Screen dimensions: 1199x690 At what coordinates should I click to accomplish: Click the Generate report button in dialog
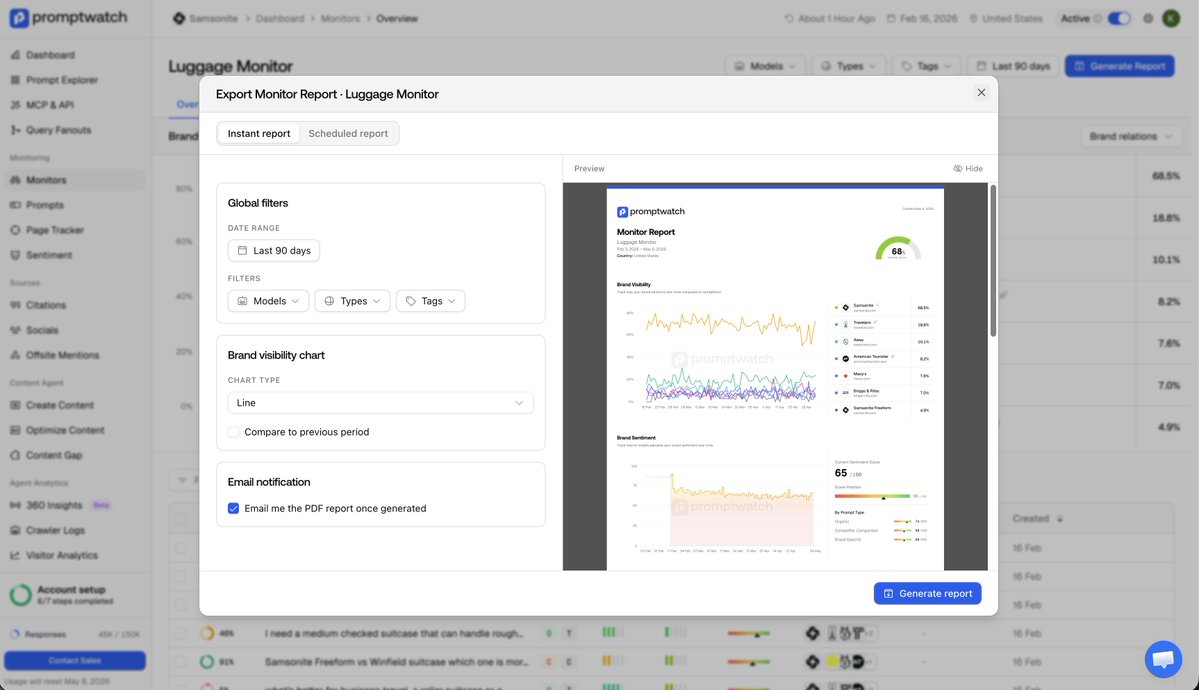[928, 594]
